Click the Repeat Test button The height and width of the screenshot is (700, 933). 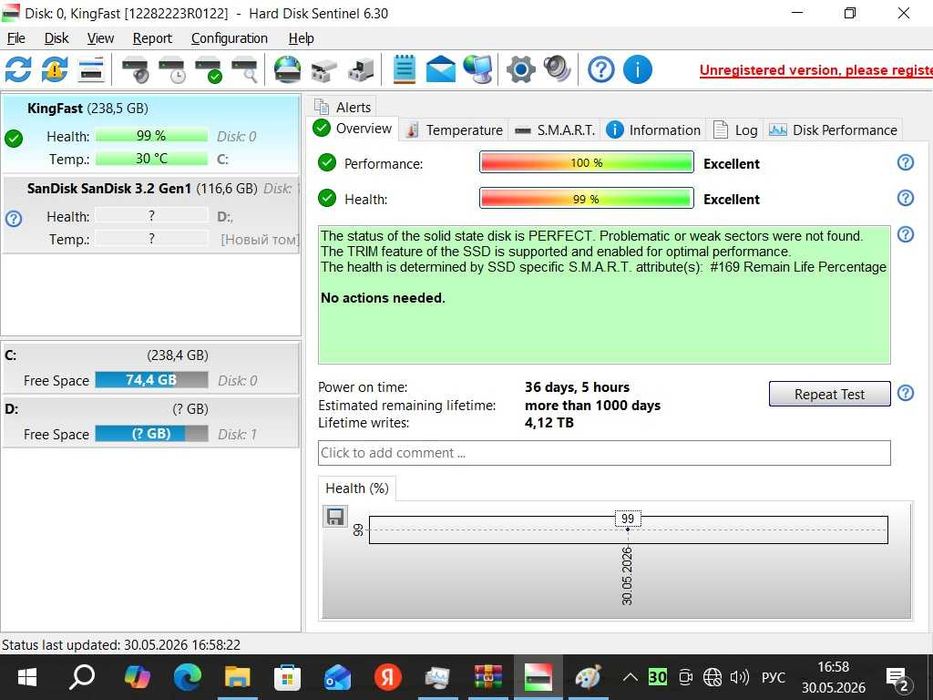click(x=829, y=394)
